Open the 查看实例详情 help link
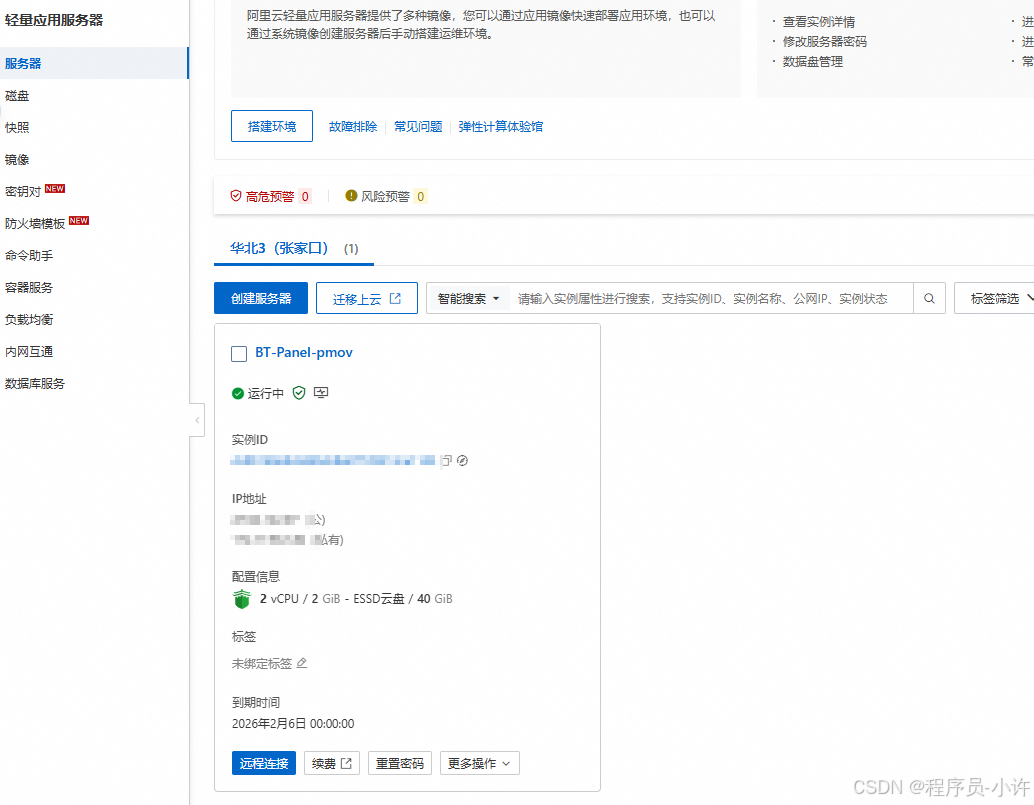Viewport: 1034px width, 805px height. (x=818, y=22)
